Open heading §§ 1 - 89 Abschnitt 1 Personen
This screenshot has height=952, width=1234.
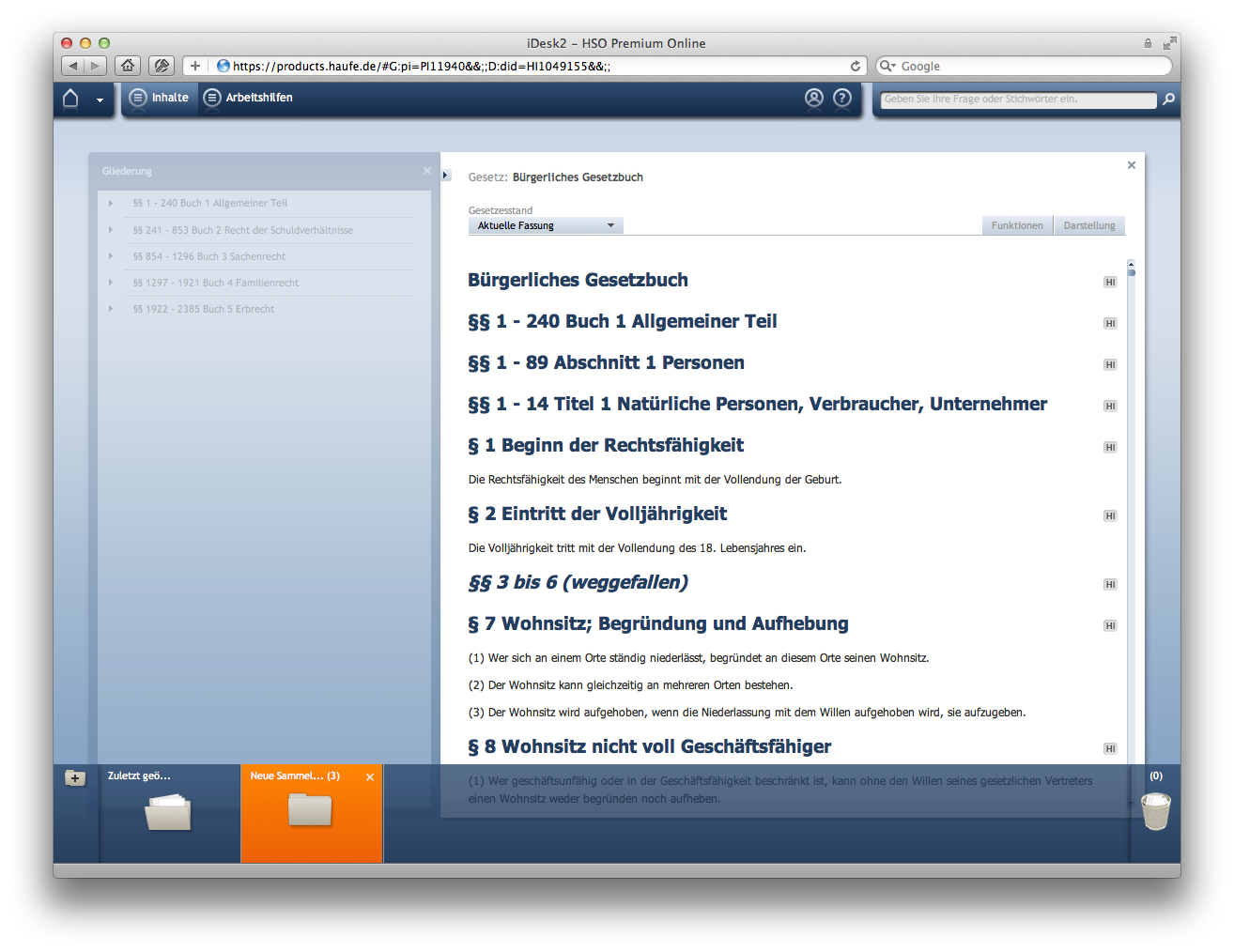point(606,362)
